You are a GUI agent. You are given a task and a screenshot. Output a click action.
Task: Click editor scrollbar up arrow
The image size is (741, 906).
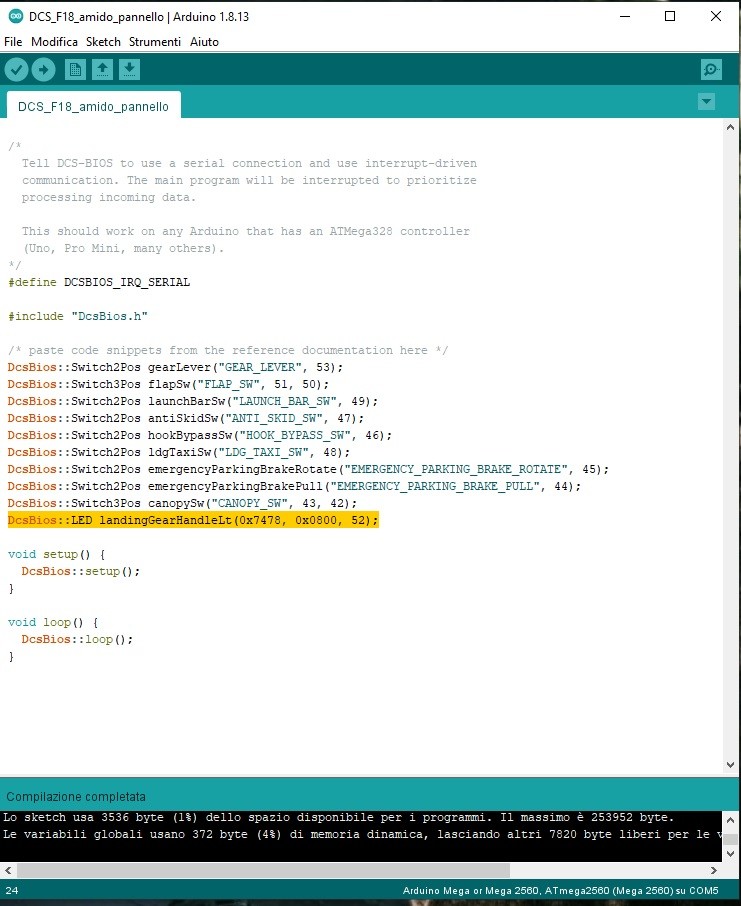[731, 127]
